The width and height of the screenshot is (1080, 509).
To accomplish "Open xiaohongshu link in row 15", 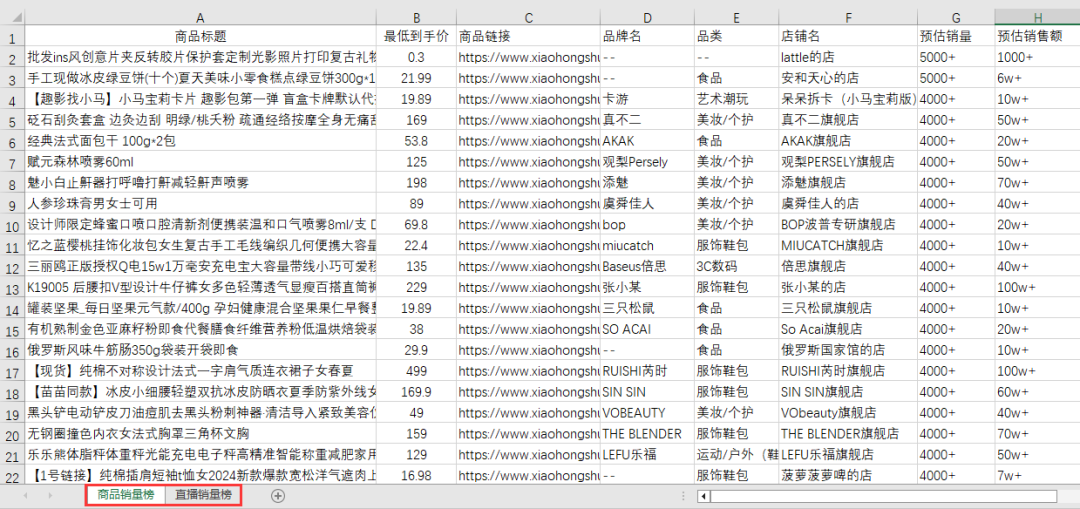I will tap(528, 329).
